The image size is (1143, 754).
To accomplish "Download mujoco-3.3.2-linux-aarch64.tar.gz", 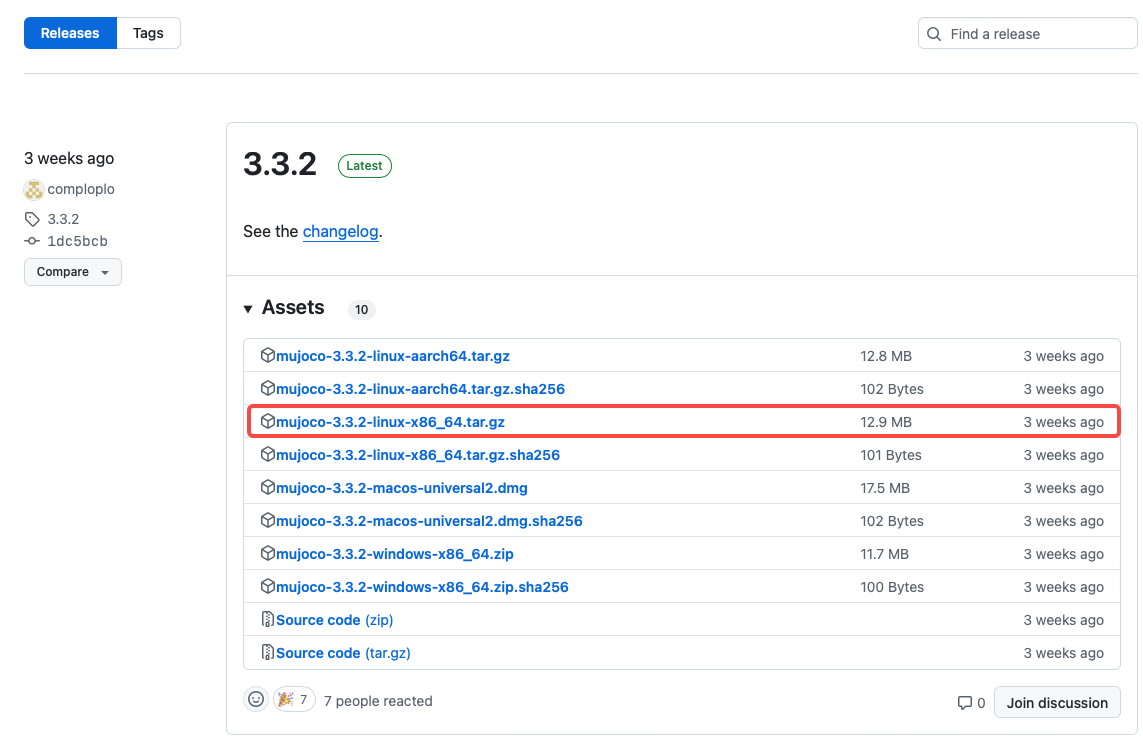I will tap(393, 356).
